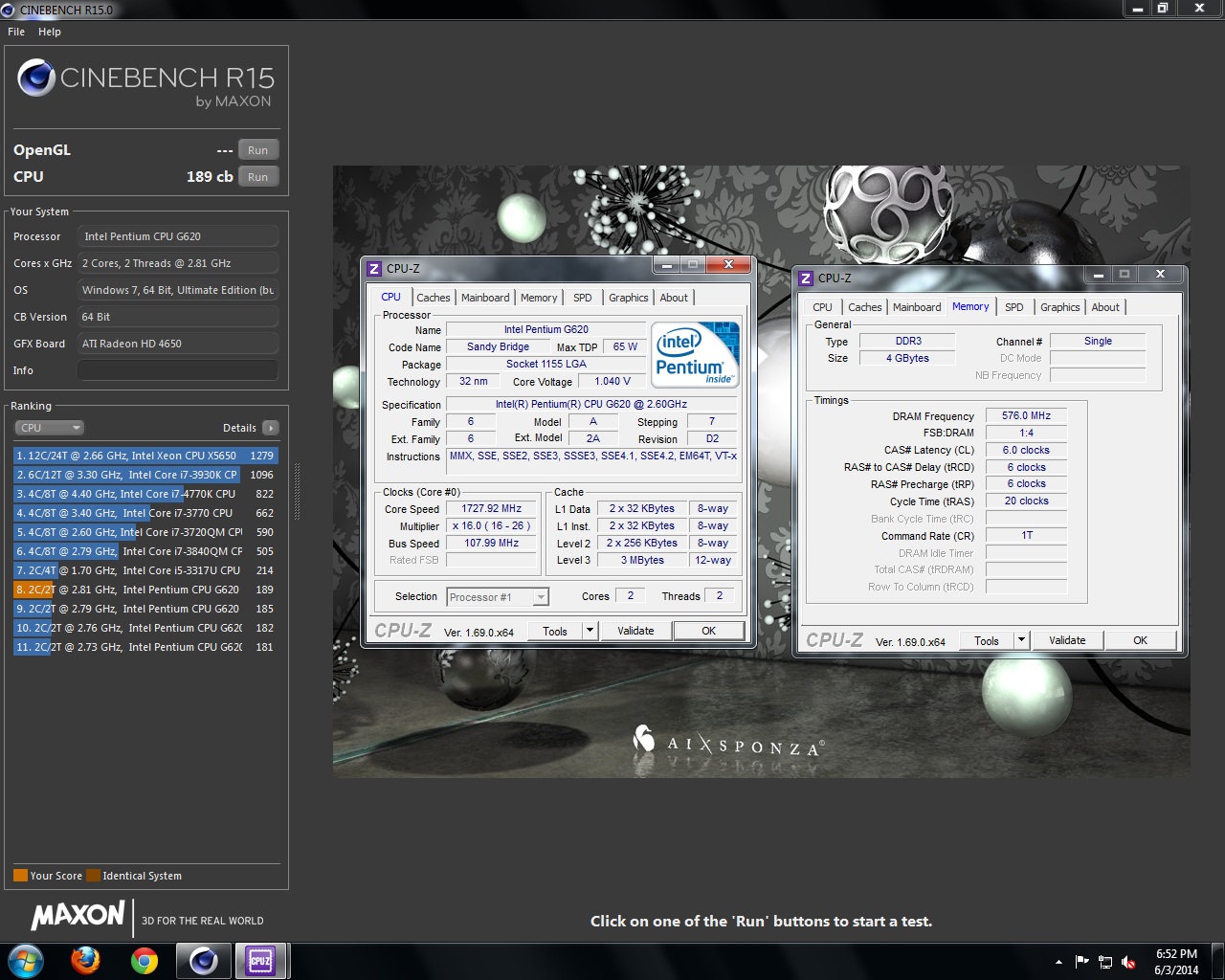Click the Sandy Bridge code name value

(x=498, y=347)
